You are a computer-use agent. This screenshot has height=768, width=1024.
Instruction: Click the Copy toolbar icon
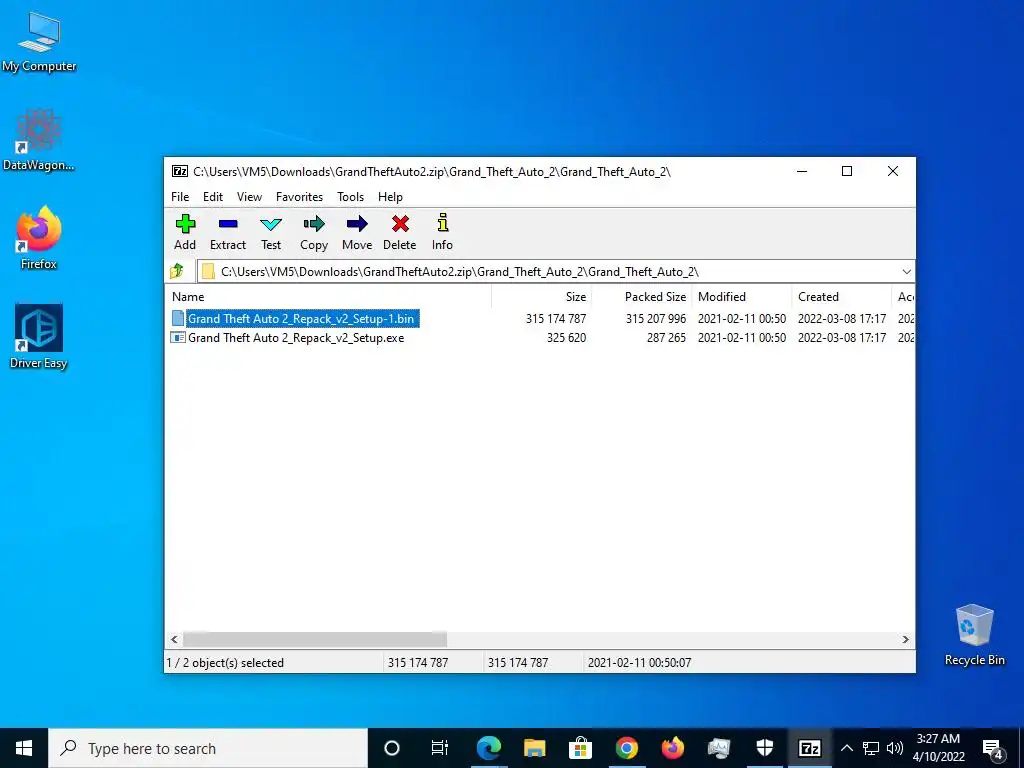click(314, 225)
